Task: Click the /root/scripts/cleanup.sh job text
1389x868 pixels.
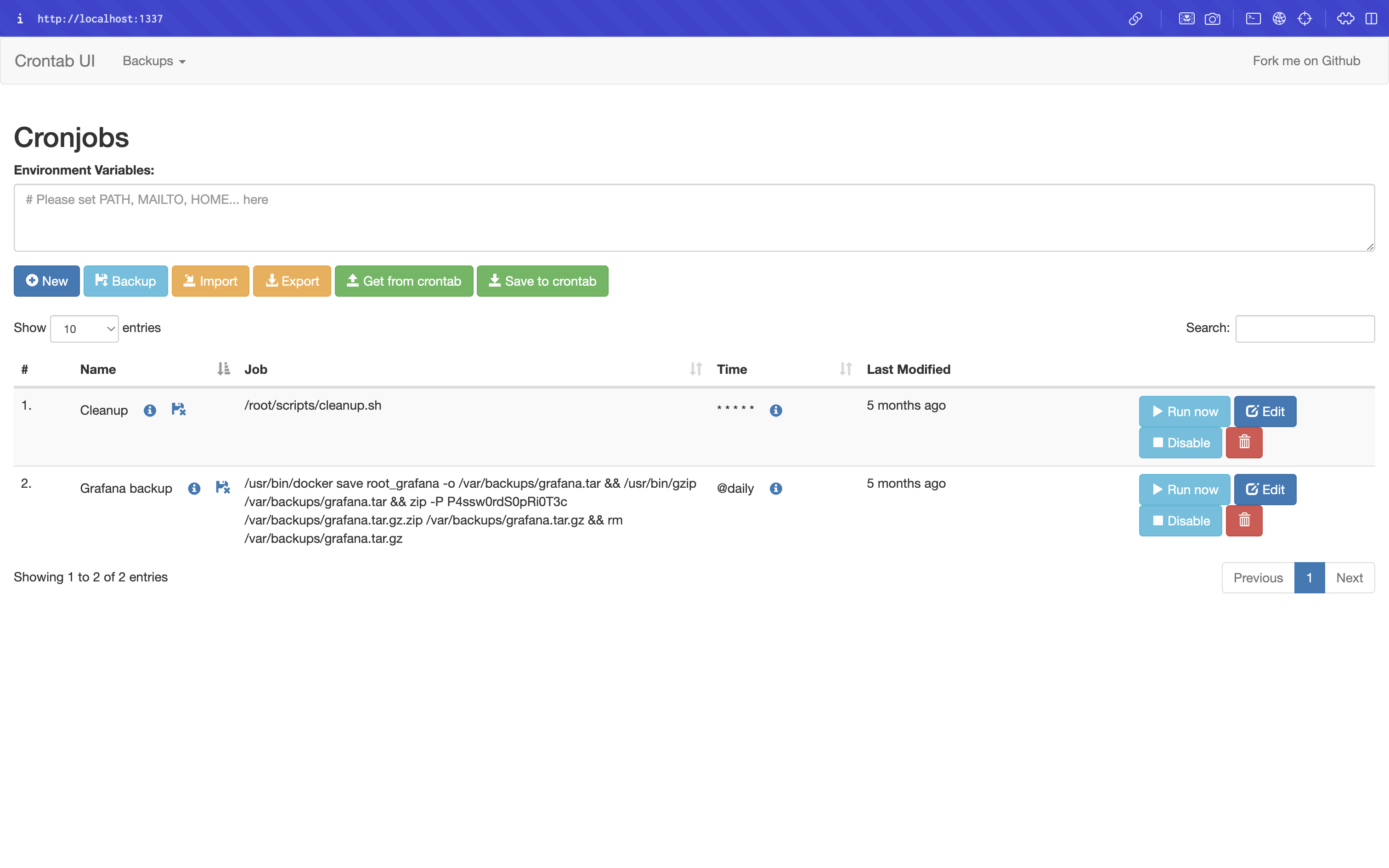Action: point(313,405)
